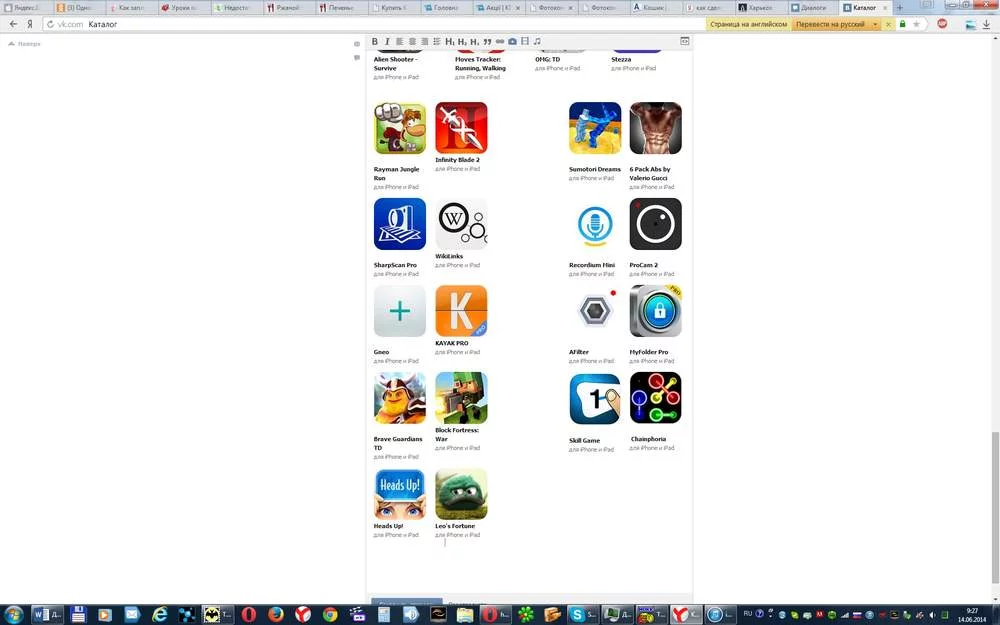Switch to the Недост... browser tab

[x=236, y=8]
